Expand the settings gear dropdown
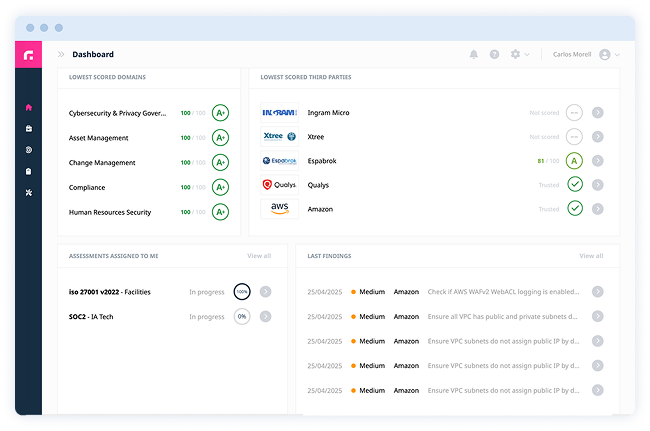 519,55
